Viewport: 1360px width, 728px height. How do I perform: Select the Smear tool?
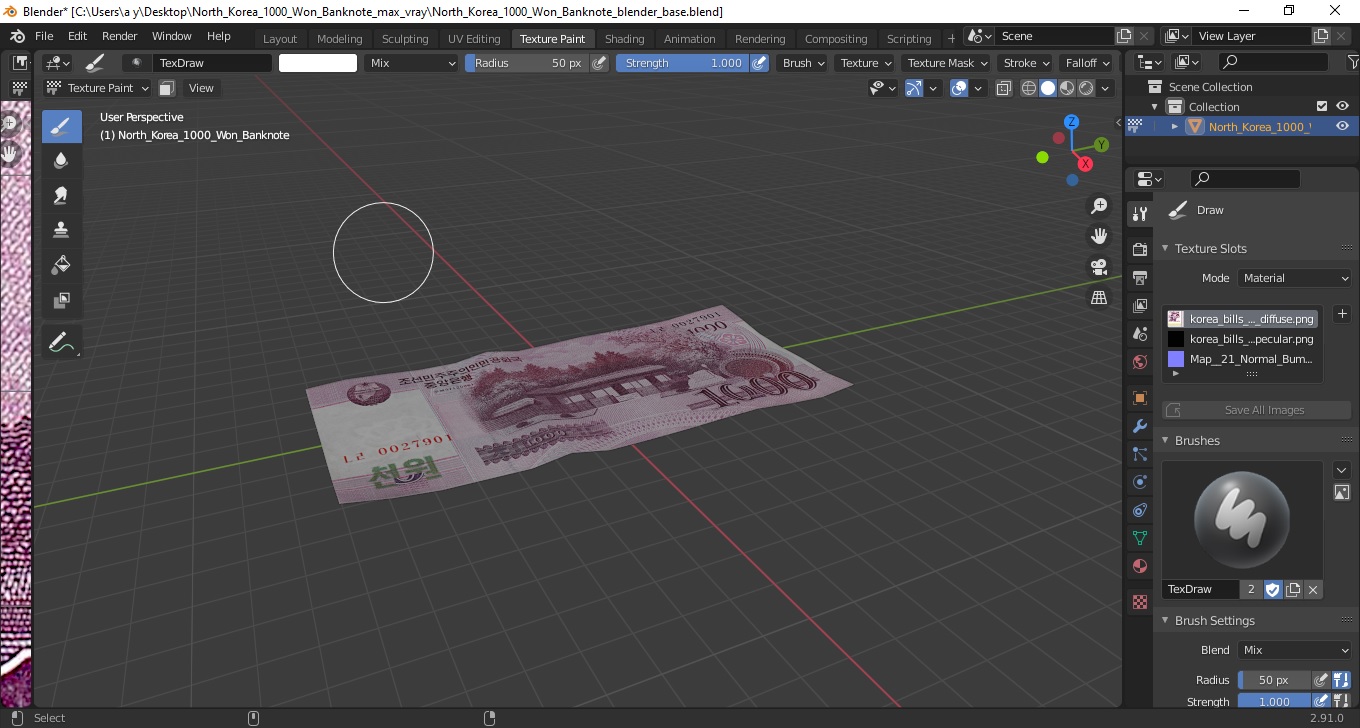[x=61, y=195]
